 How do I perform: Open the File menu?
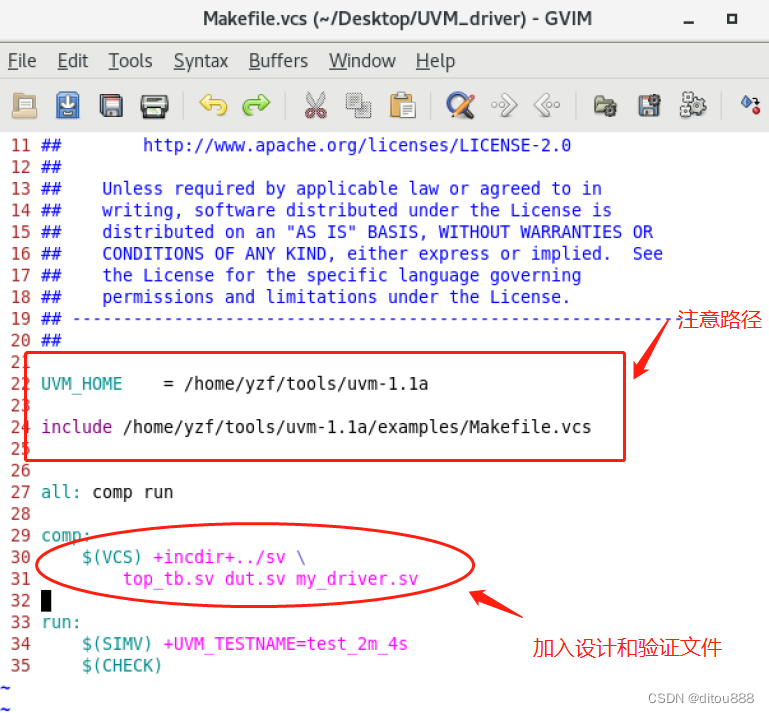22,61
